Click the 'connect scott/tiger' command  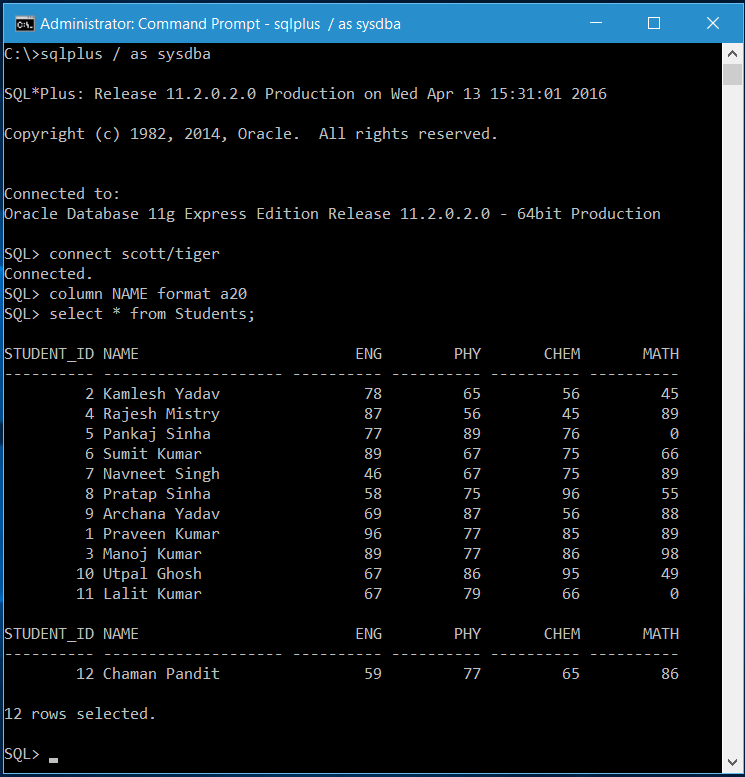(134, 254)
